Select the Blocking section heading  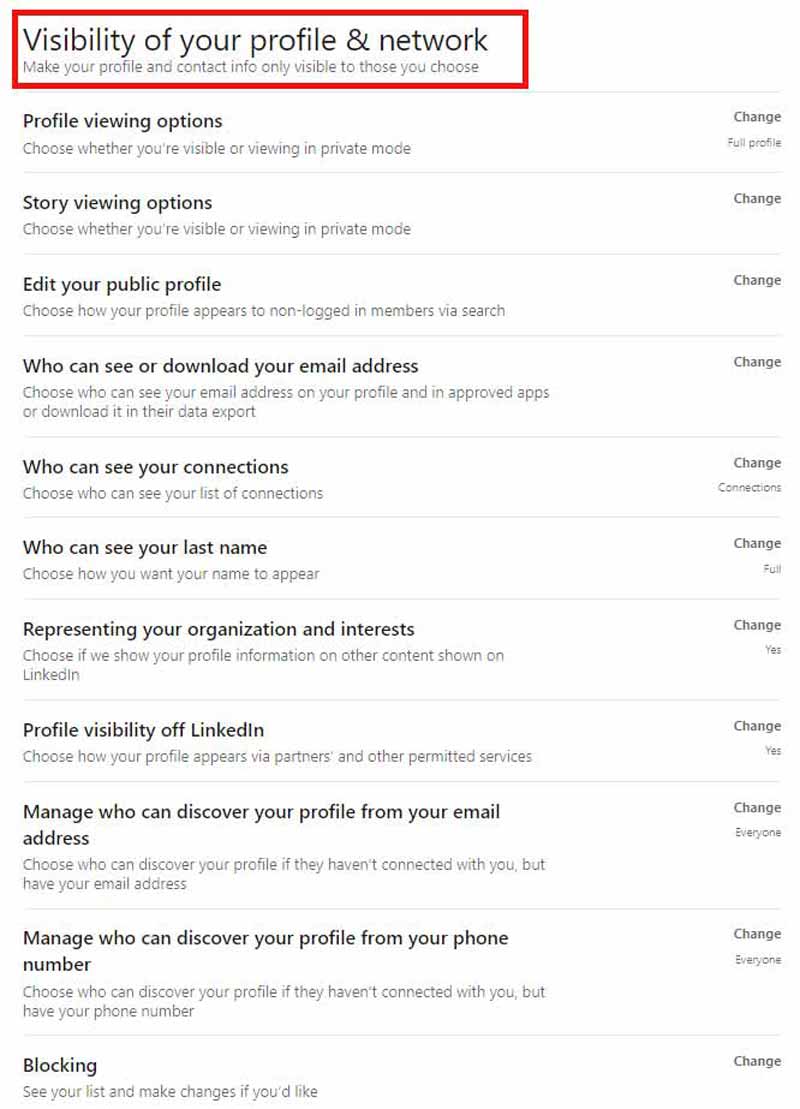click(60, 1065)
